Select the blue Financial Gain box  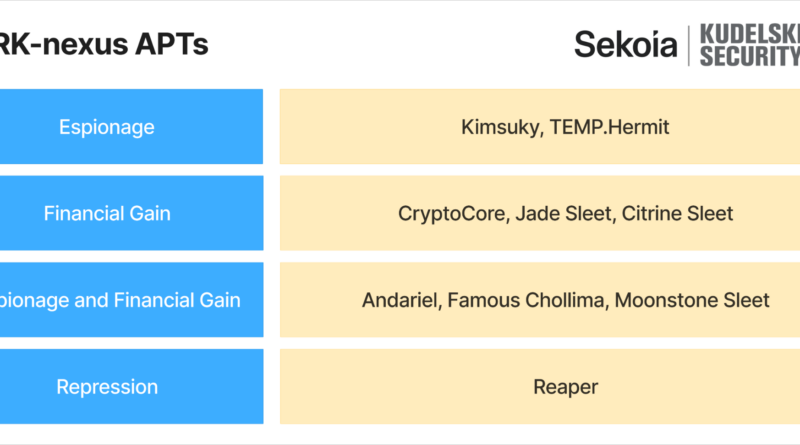click(x=131, y=213)
